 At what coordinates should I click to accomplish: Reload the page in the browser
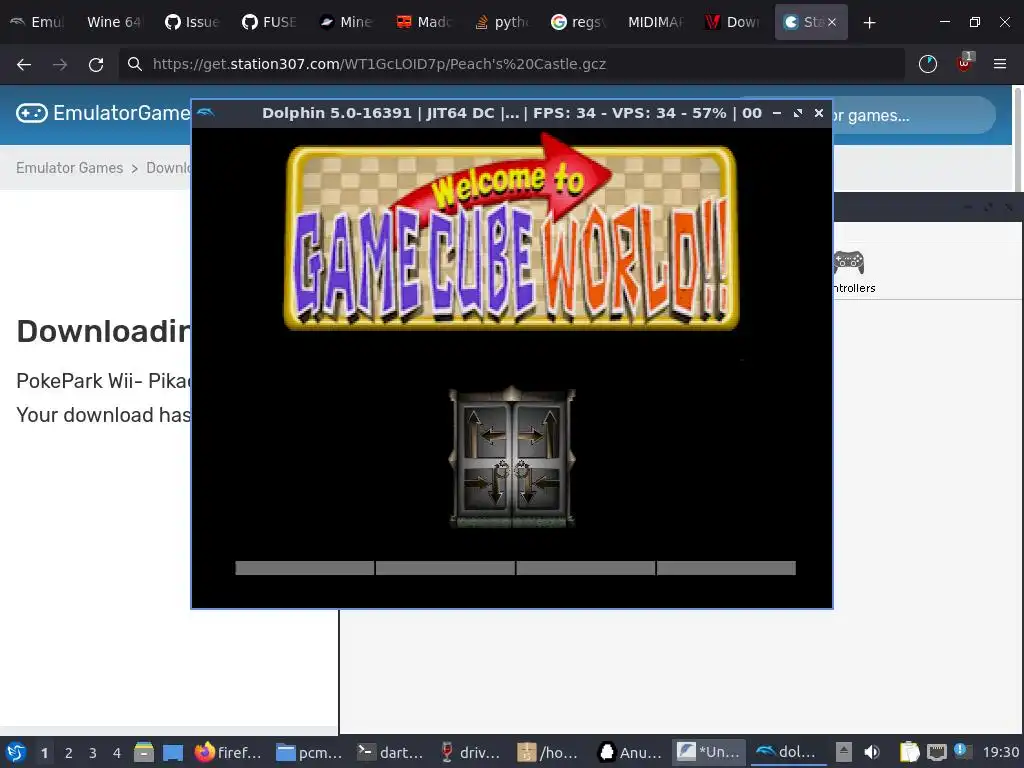pos(96,64)
